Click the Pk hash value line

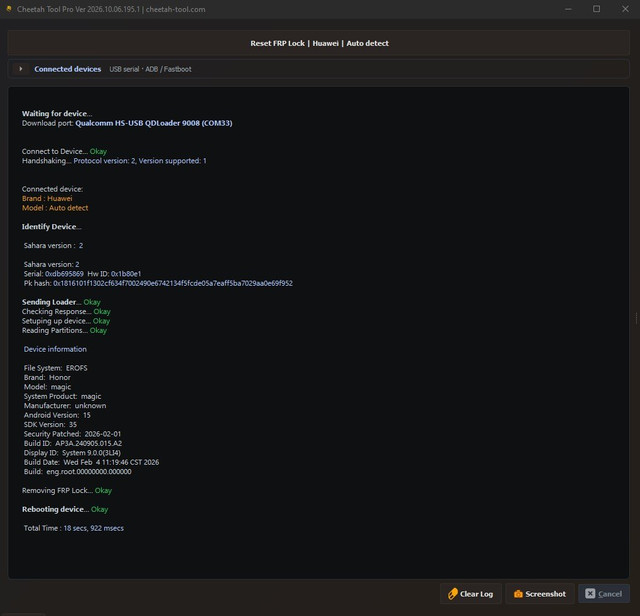(x=158, y=283)
